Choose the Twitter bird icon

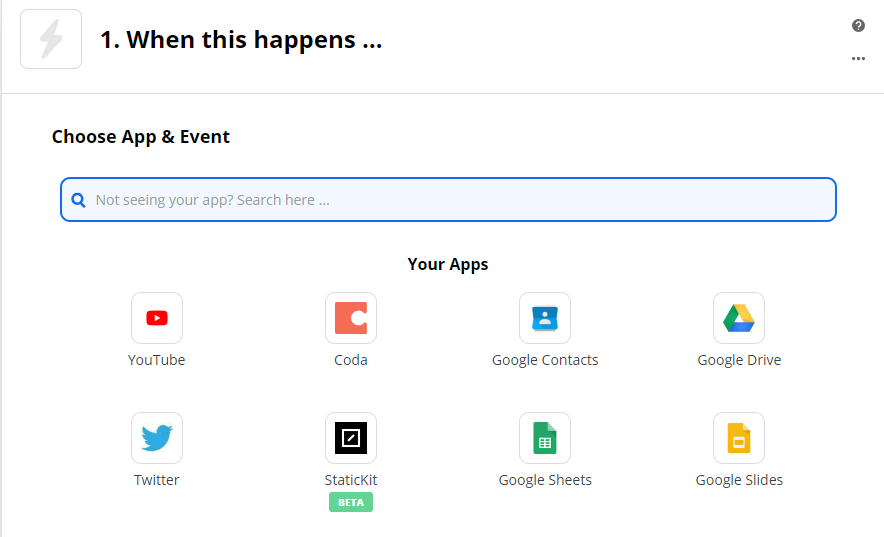[157, 438]
